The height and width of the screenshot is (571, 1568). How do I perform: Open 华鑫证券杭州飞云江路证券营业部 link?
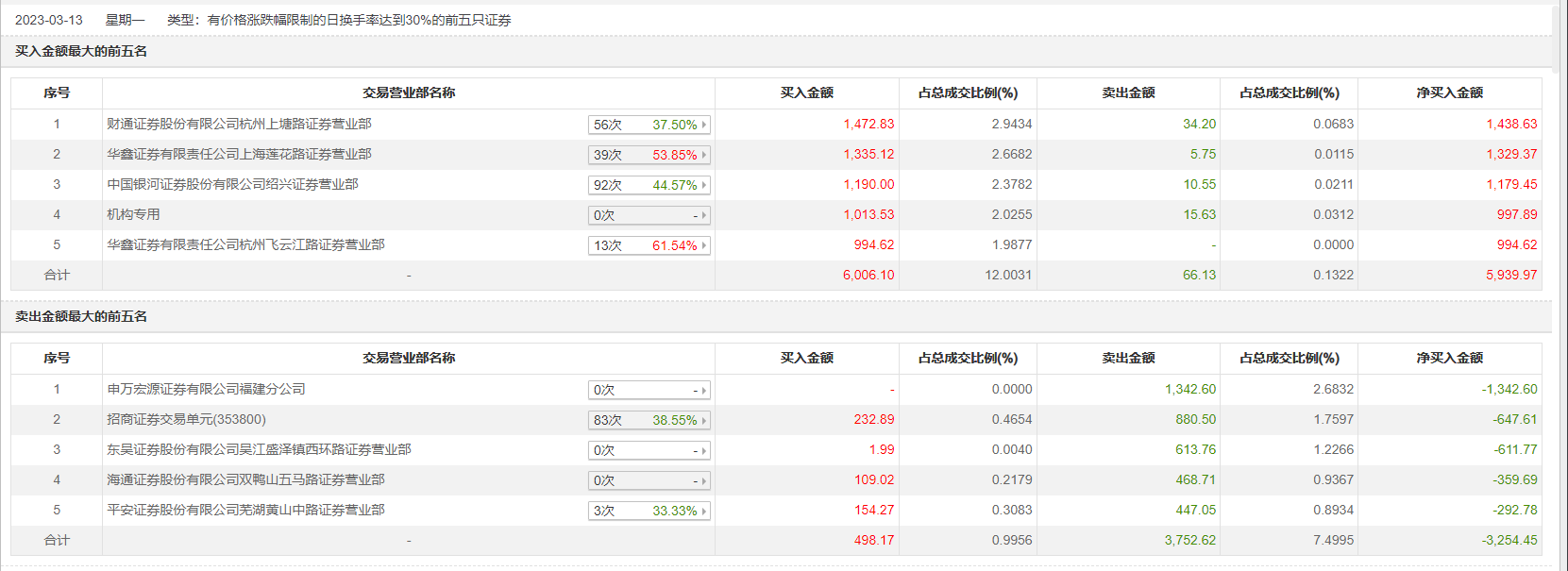click(245, 244)
